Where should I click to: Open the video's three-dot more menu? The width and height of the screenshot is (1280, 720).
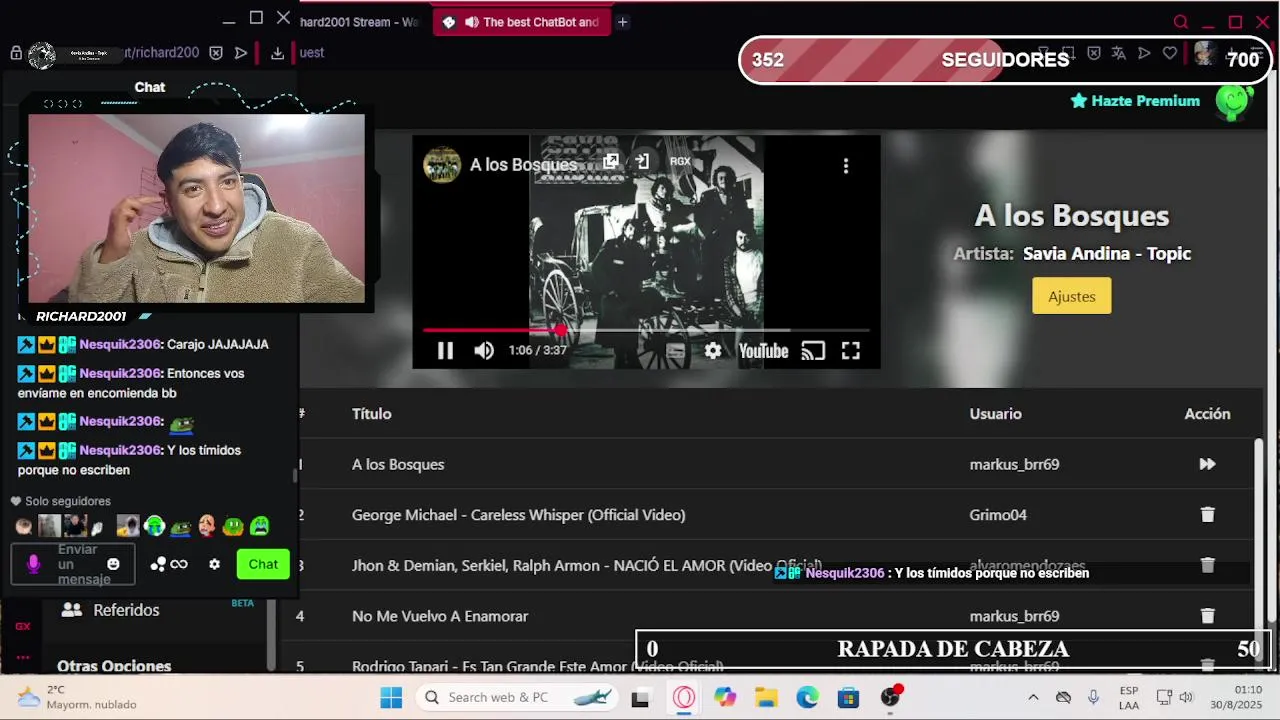[x=846, y=166]
